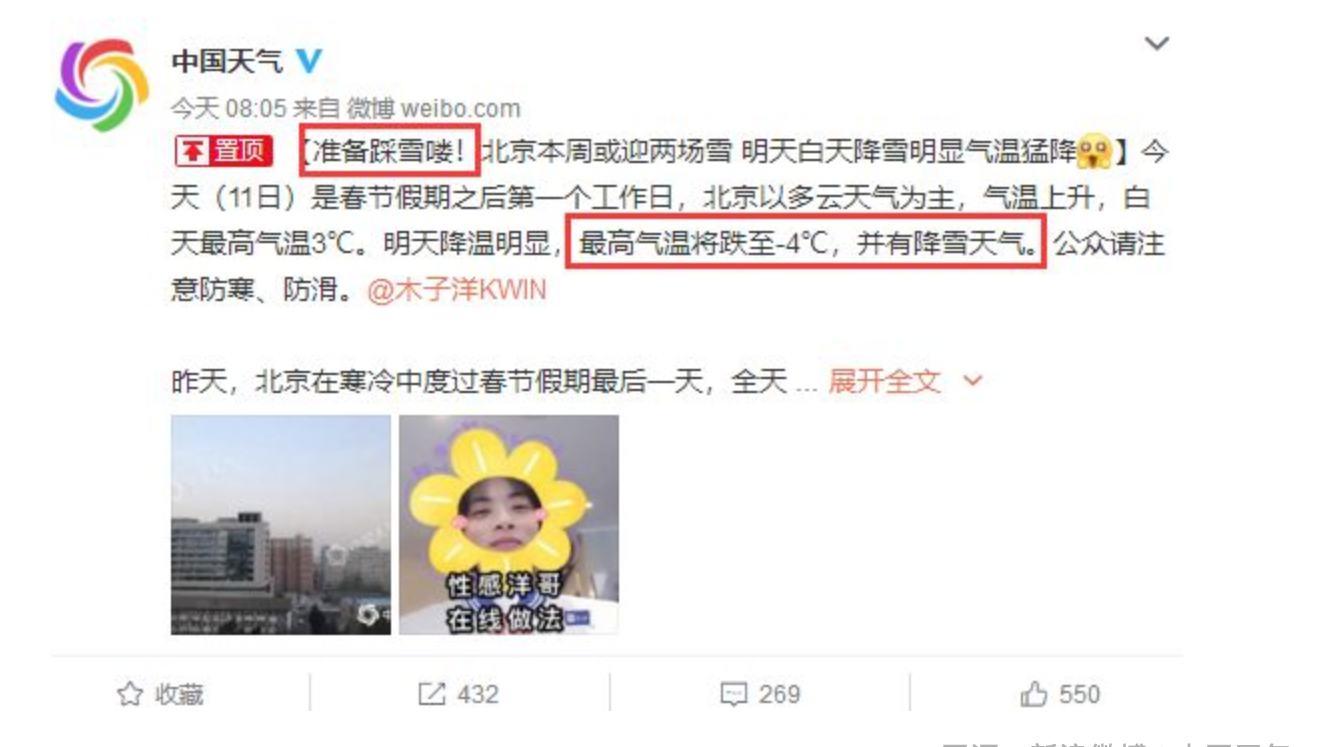Click the 收藏 label
1328x747 pixels.
point(179,694)
